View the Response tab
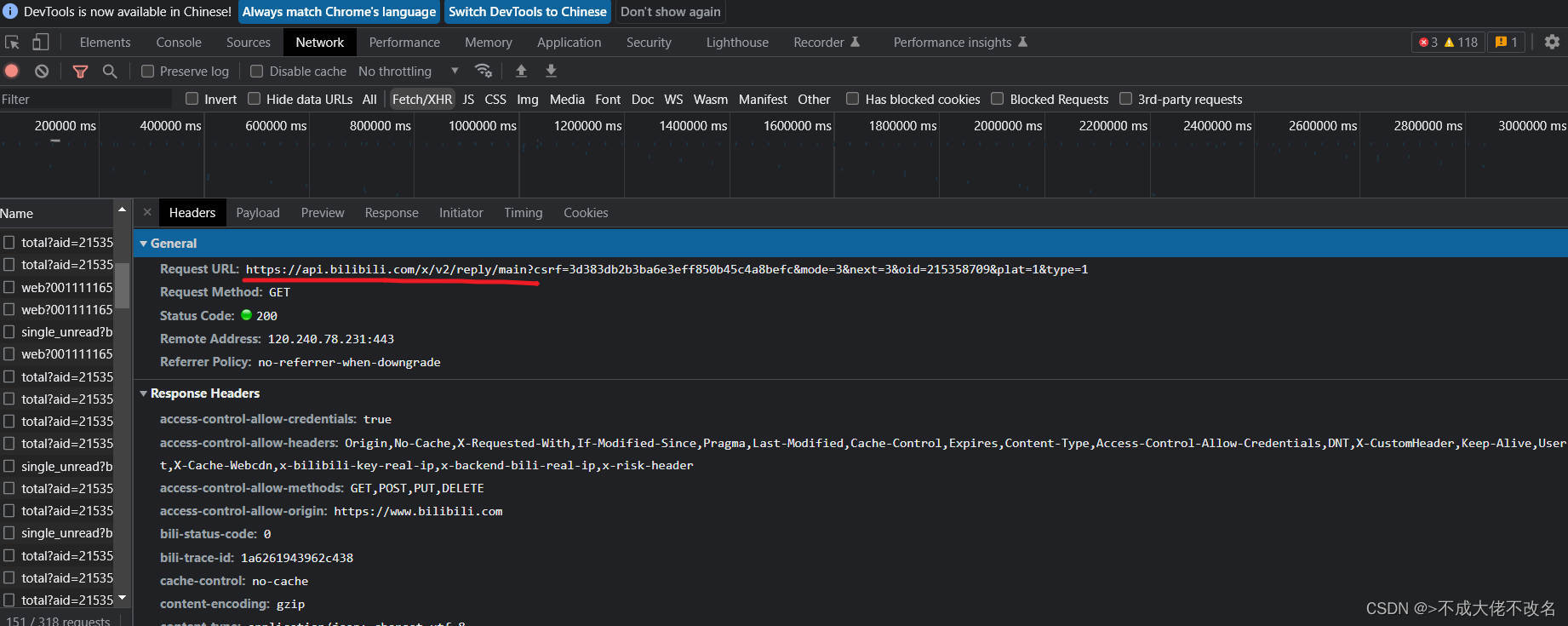The image size is (1568, 626). pyautogui.click(x=392, y=213)
